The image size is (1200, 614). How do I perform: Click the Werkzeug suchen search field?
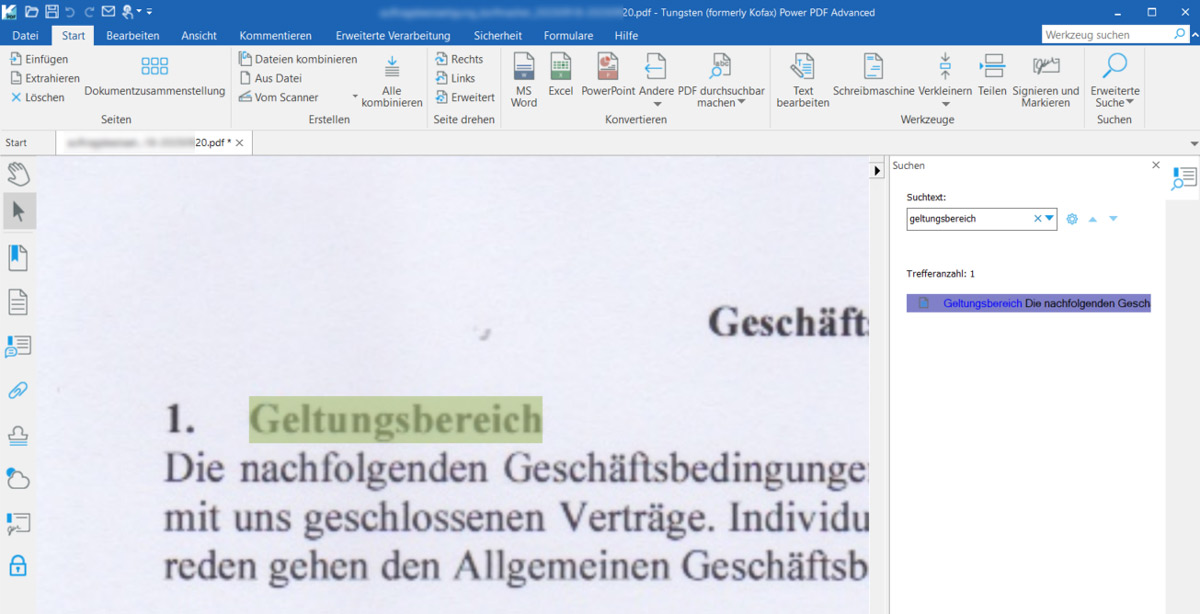[x=1106, y=35]
